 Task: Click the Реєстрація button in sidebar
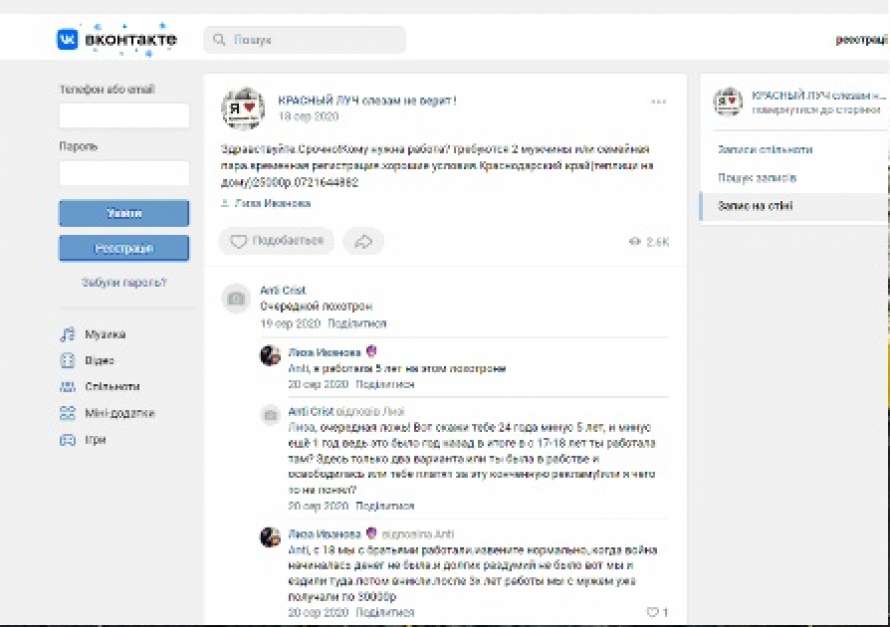pos(124,248)
